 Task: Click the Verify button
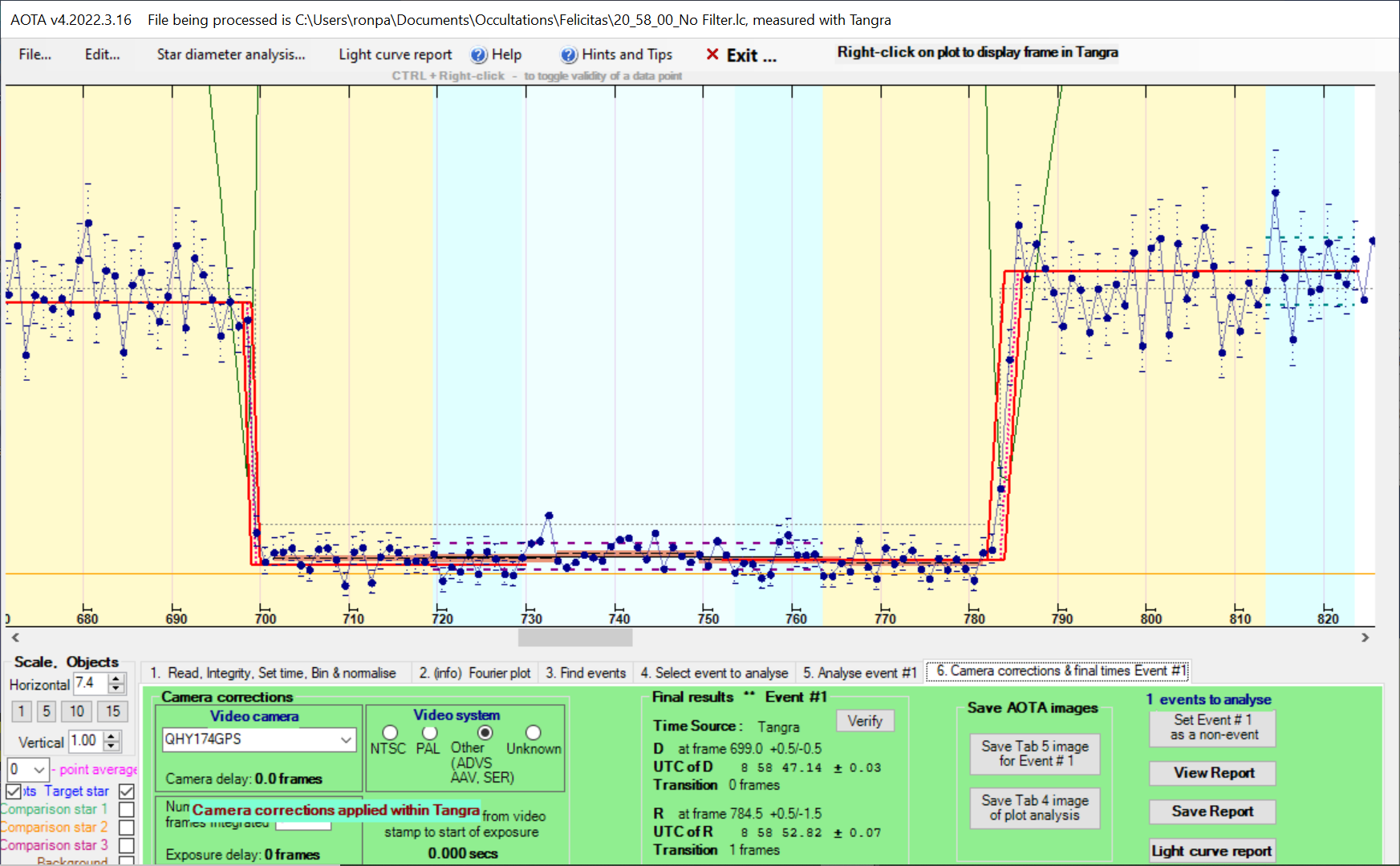(x=865, y=721)
